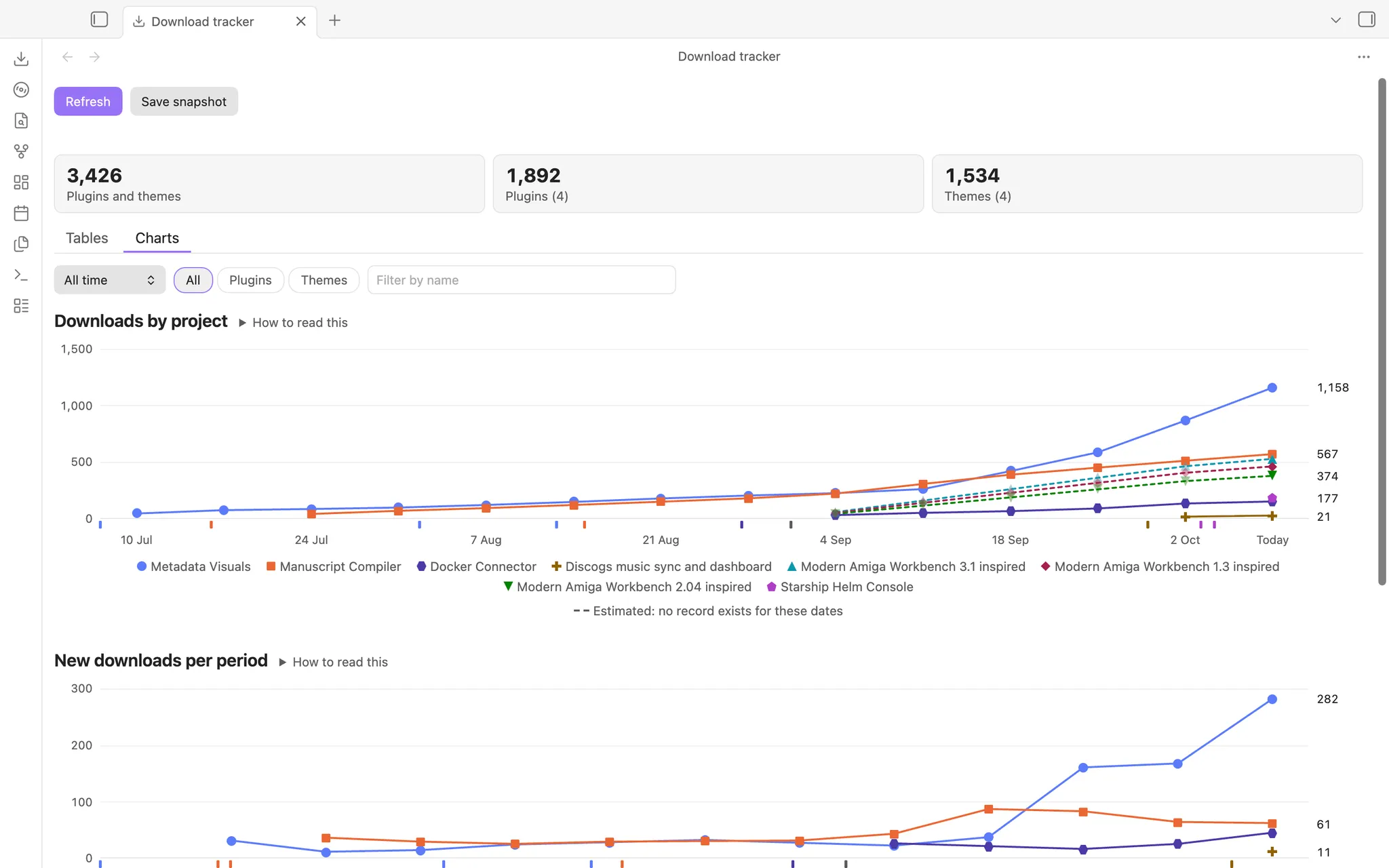
Task: Open the calendar icon in ribbon
Action: tap(21, 213)
